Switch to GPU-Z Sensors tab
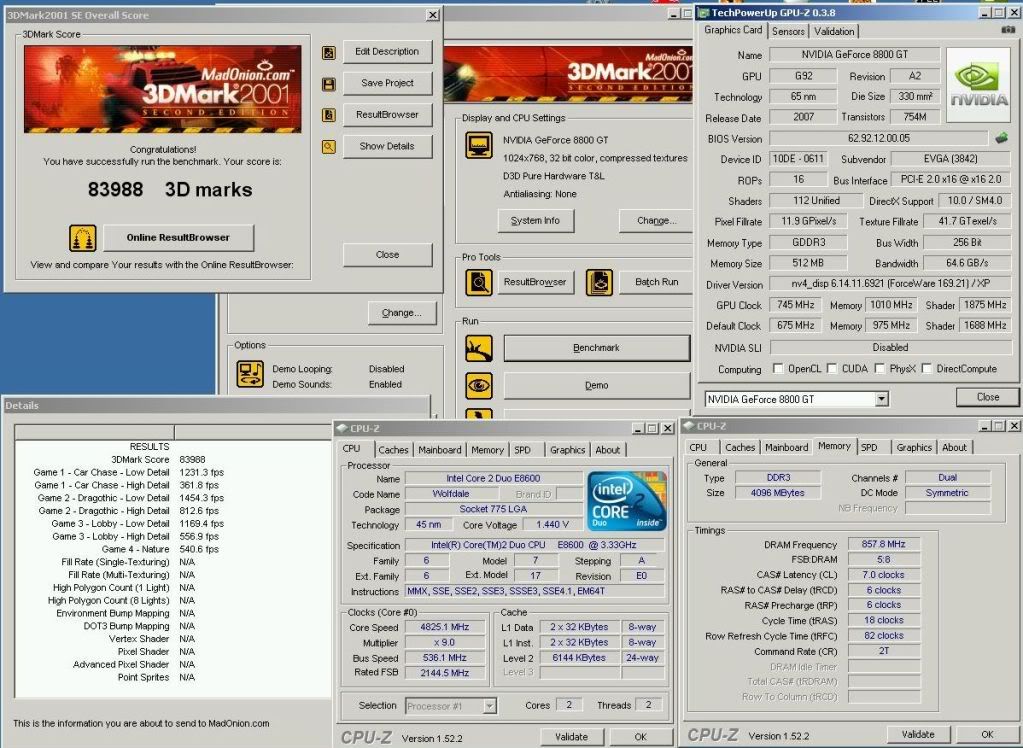The width and height of the screenshot is (1023, 748). pos(788,31)
